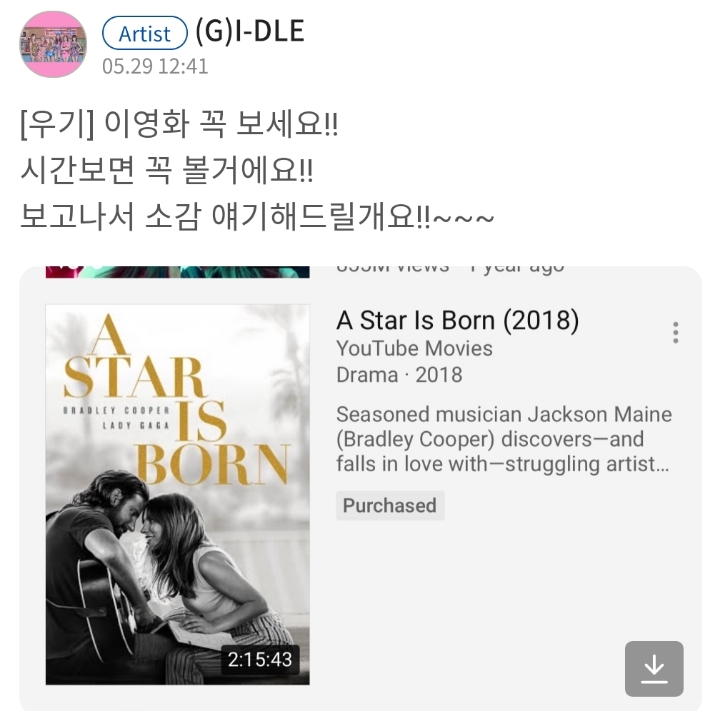Open the A Star Is Born poster thumbnail
The image size is (720, 711).
click(178, 494)
